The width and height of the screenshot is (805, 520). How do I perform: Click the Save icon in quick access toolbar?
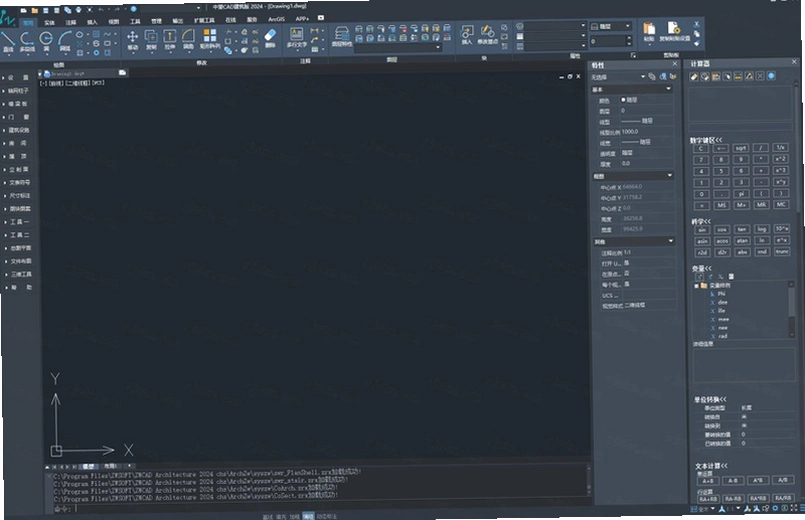tap(46, 10)
